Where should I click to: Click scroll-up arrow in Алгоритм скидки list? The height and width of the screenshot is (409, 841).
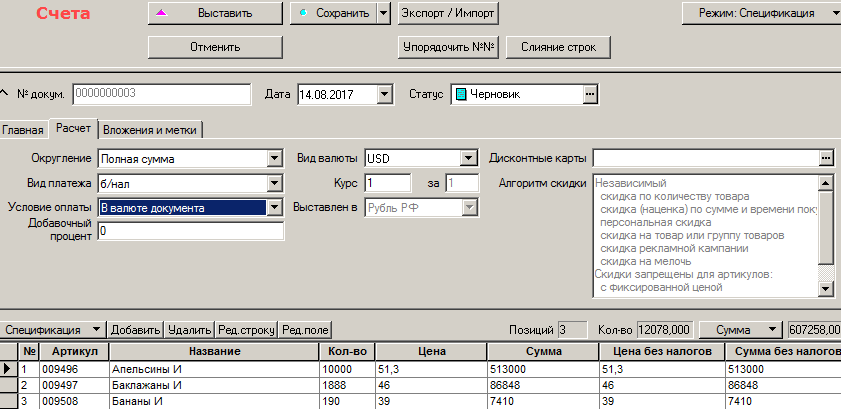[826, 183]
